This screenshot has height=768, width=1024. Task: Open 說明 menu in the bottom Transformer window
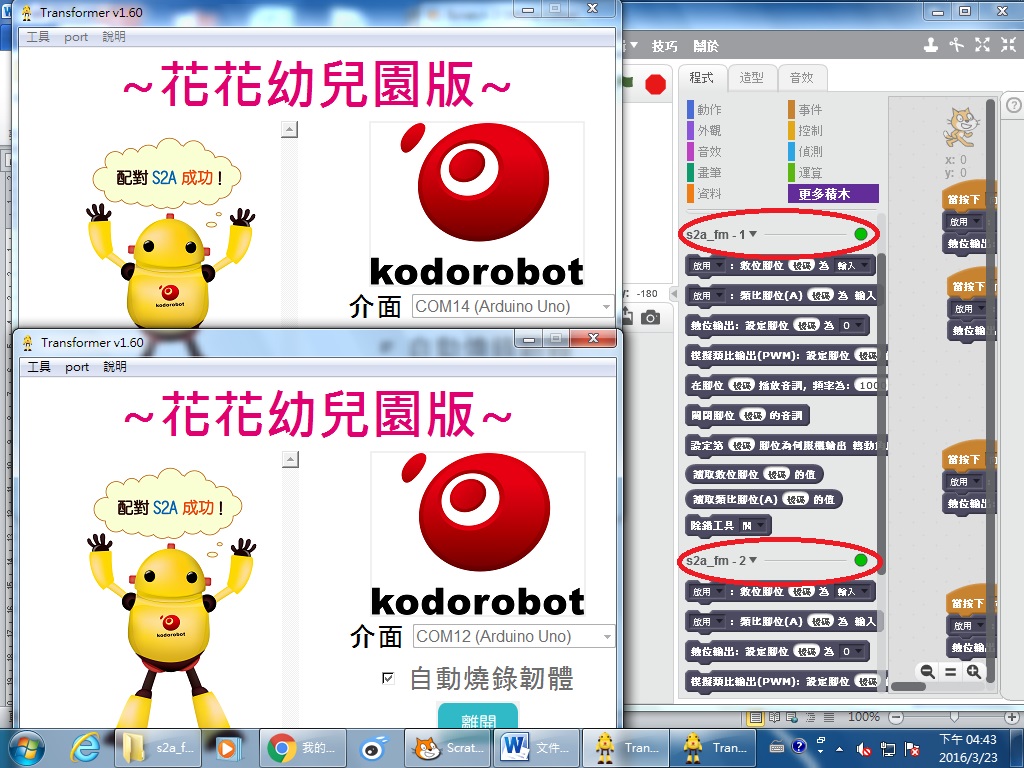(x=114, y=366)
